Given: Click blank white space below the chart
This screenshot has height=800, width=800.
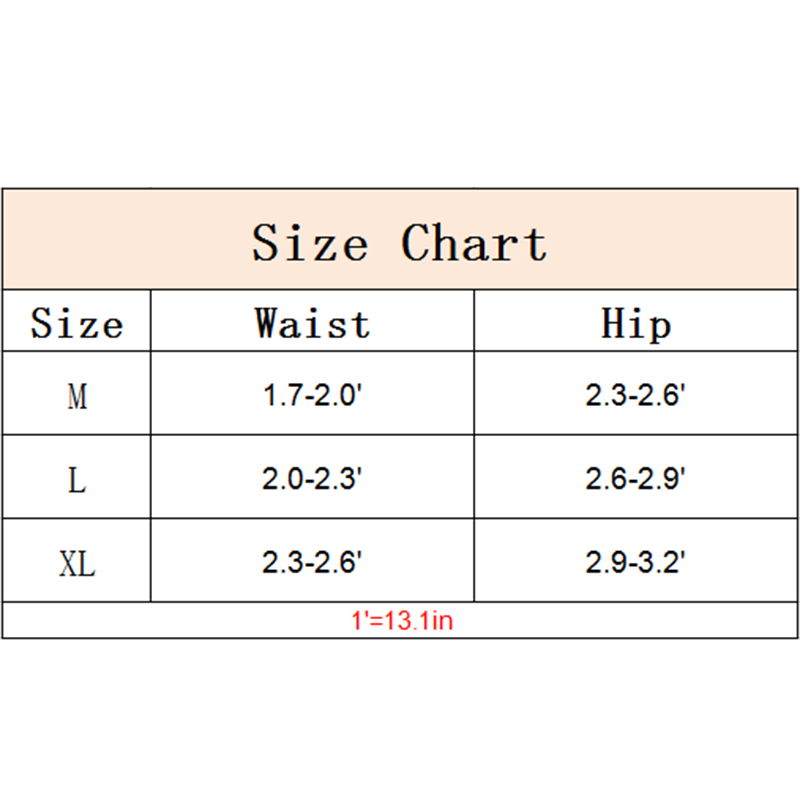Looking at the screenshot, I should [x=400, y=720].
